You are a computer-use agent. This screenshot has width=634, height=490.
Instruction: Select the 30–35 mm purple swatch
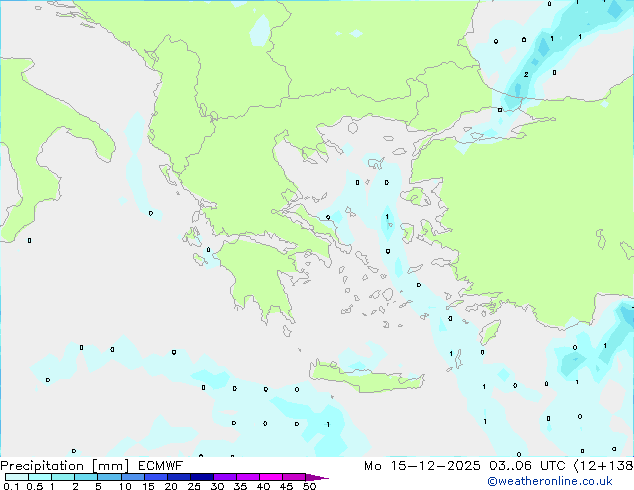pos(224,477)
